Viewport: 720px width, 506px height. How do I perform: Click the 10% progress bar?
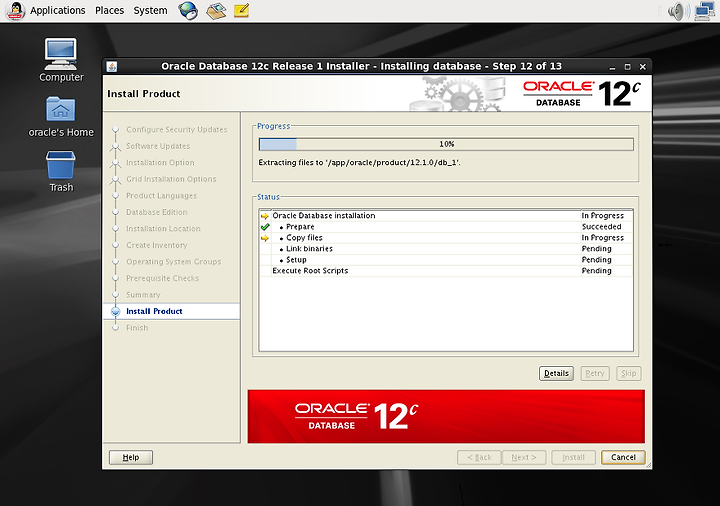click(446, 144)
